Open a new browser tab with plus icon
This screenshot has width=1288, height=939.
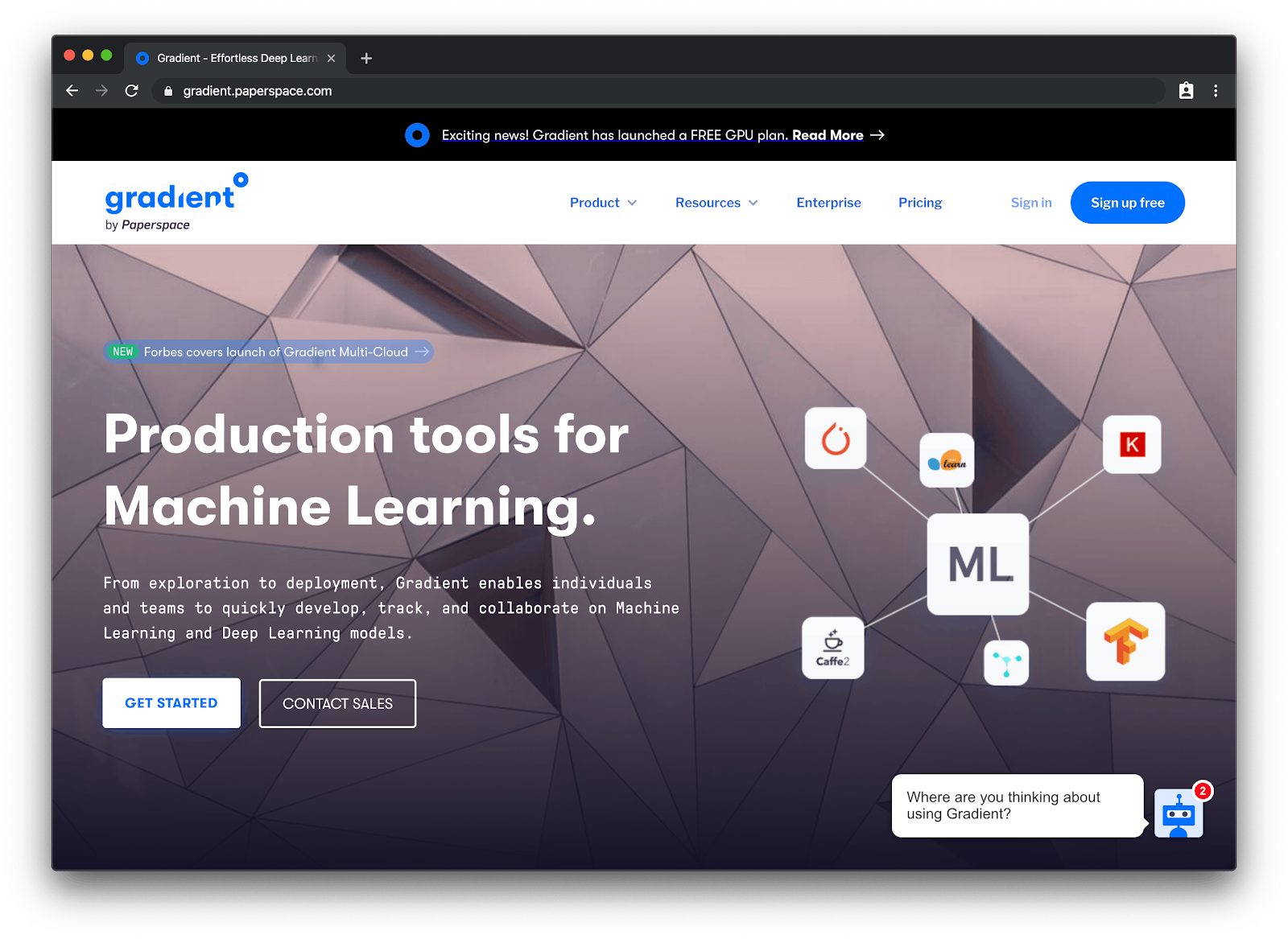click(366, 58)
